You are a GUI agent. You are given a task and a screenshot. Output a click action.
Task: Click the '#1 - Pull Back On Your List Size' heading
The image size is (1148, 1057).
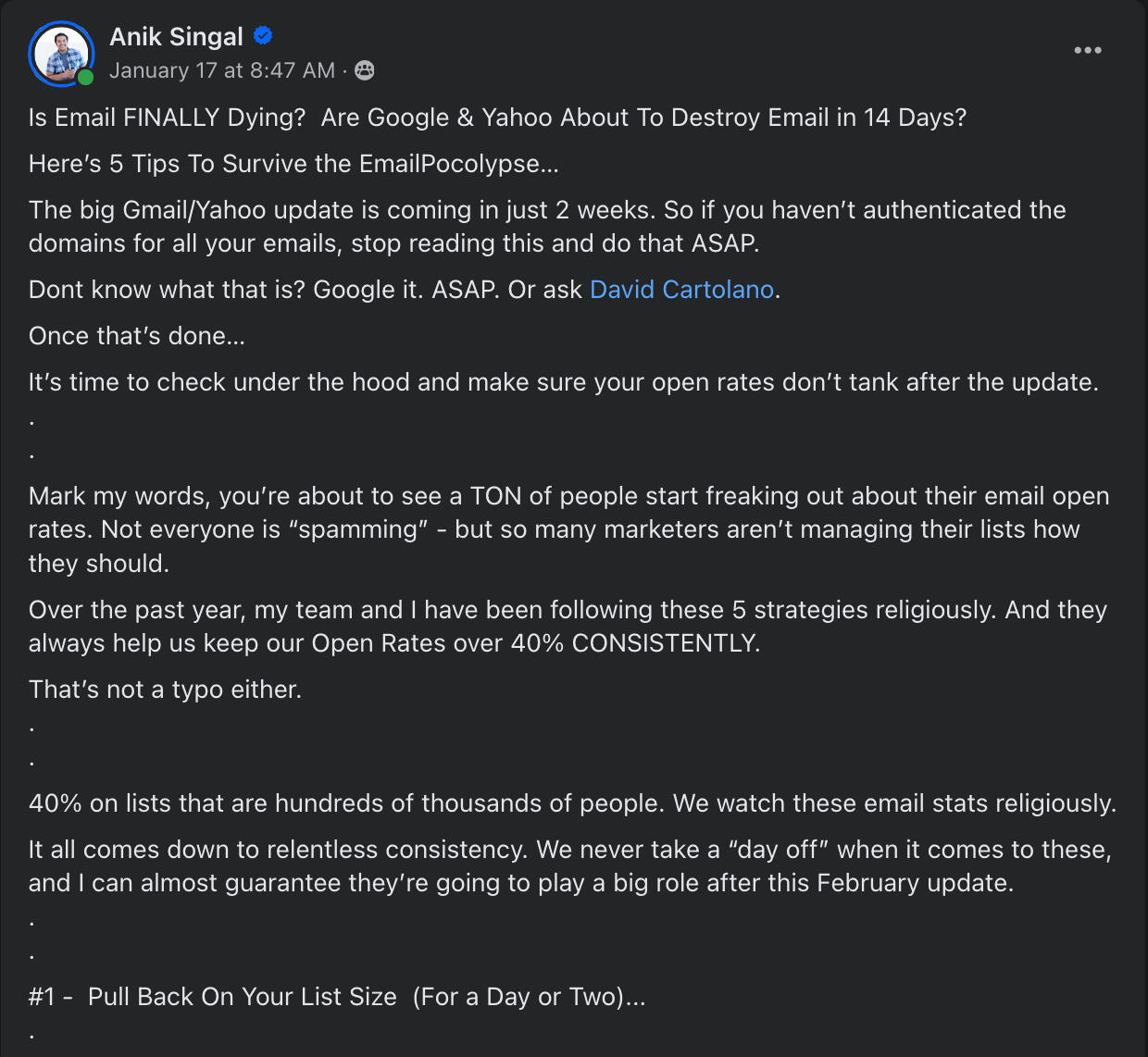[337, 997]
